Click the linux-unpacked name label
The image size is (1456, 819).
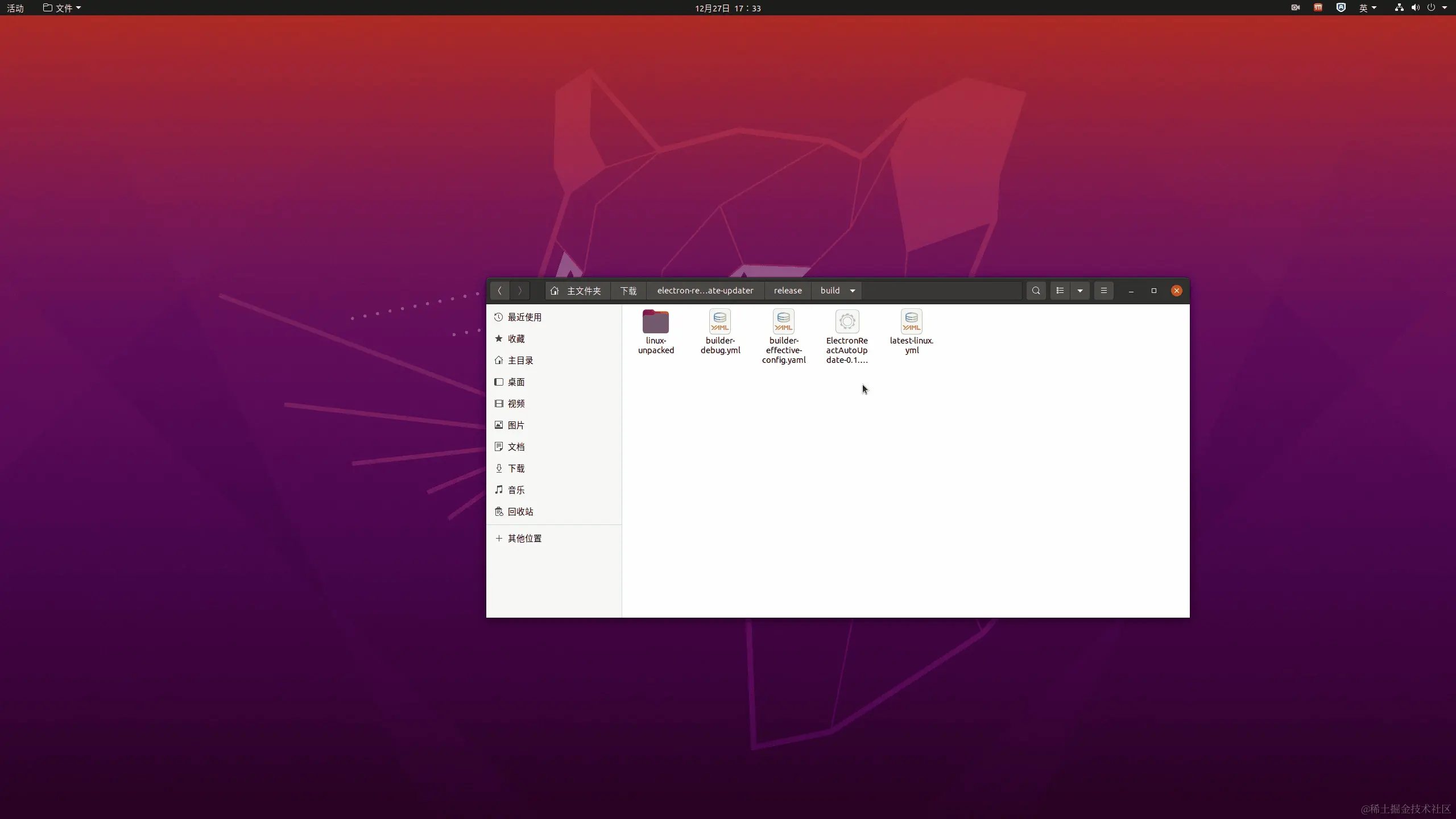point(656,345)
